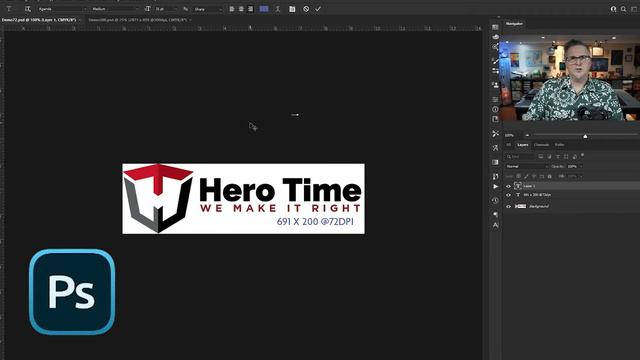Screen dimensions: 640x360
Task: Switch to the Layers tab
Action: [x=522, y=145]
